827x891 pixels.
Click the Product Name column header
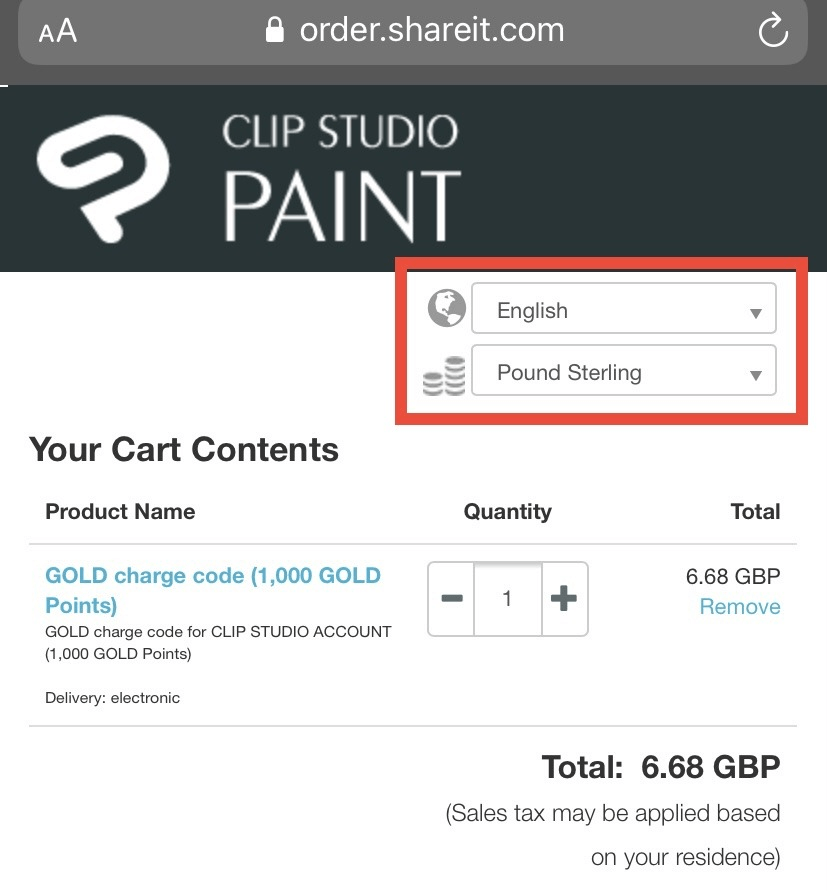click(x=120, y=512)
